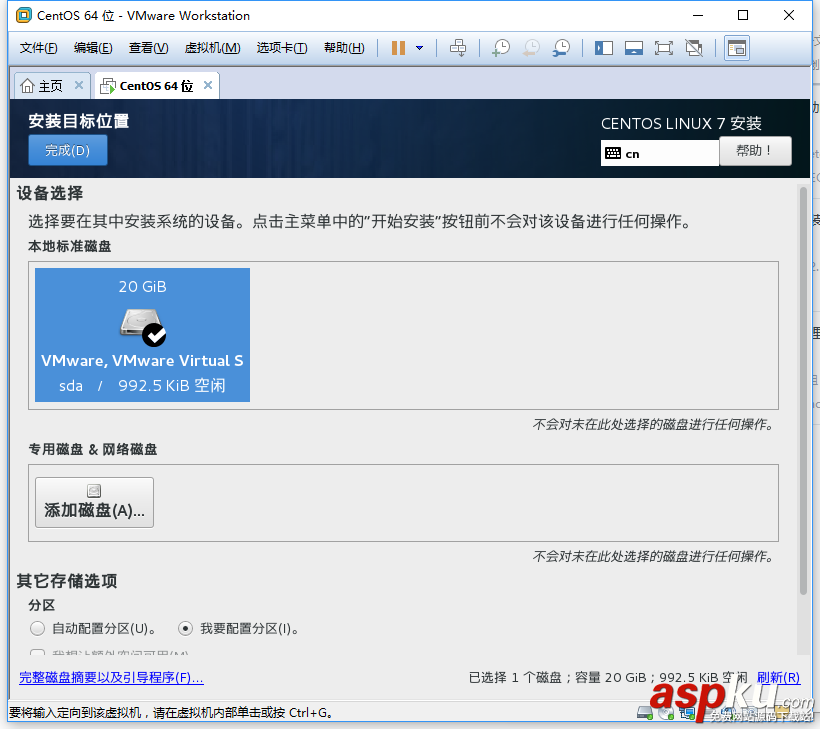Select 我要配置分区(I) radio button
This screenshot has width=820, height=729.
point(185,628)
